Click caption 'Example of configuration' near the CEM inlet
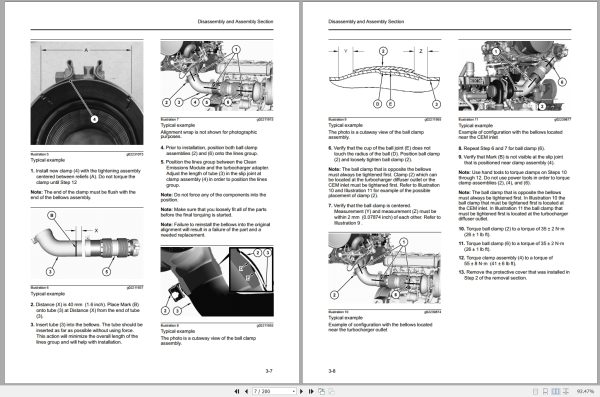The image size is (600, 397). 510,134
